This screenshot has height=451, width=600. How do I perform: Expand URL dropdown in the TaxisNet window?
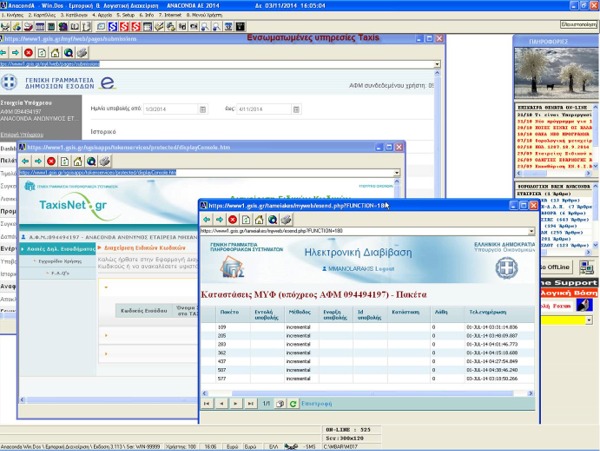(x=397, y=173)
